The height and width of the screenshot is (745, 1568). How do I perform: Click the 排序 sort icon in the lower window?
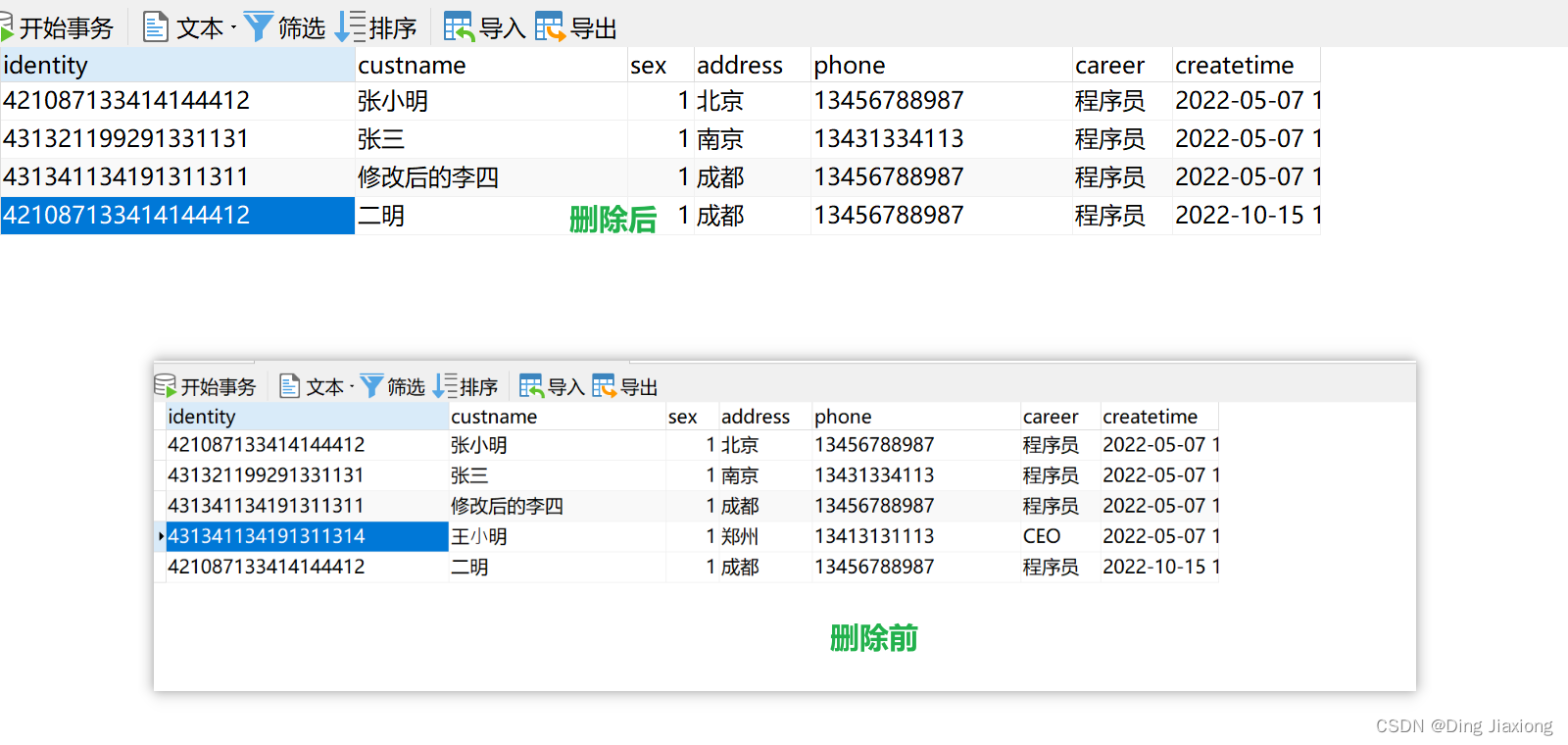(x=445, y=386)
